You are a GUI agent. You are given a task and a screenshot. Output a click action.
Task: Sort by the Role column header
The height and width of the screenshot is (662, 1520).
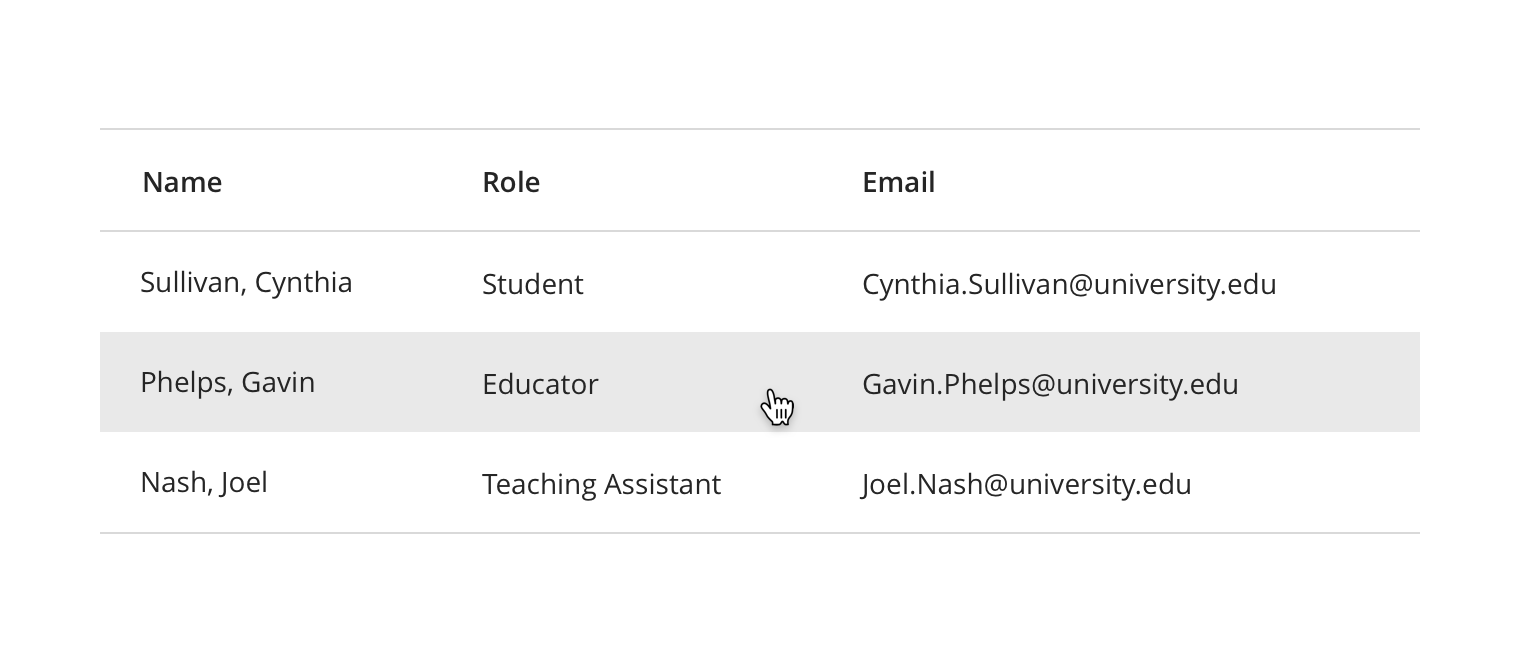(x=510, y=182)
